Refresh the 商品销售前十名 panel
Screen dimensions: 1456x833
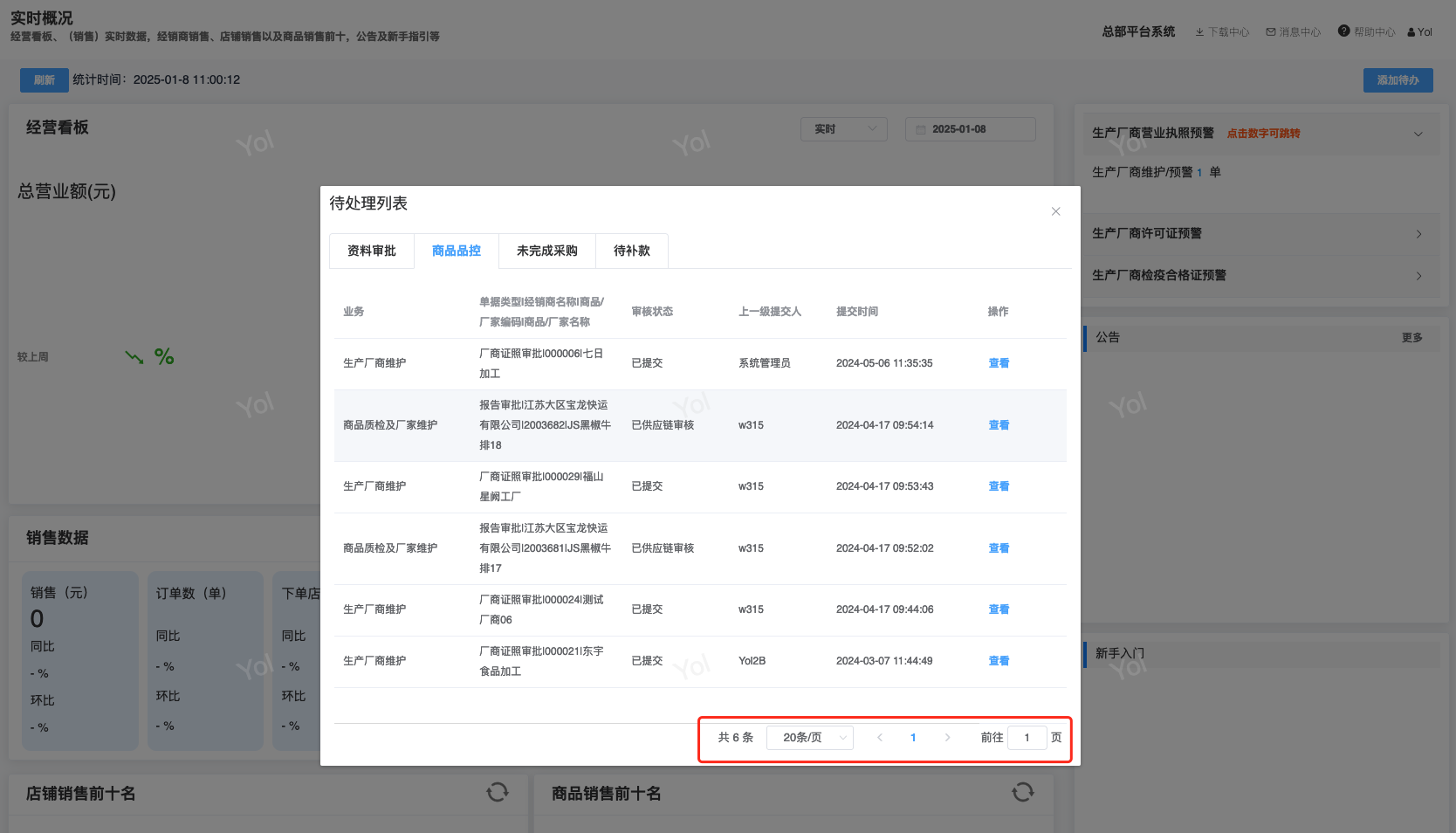1022,792
